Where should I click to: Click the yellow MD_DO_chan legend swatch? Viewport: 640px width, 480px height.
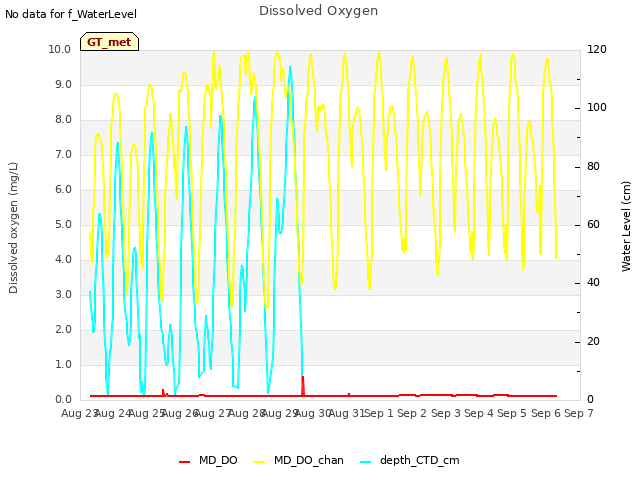260,462
